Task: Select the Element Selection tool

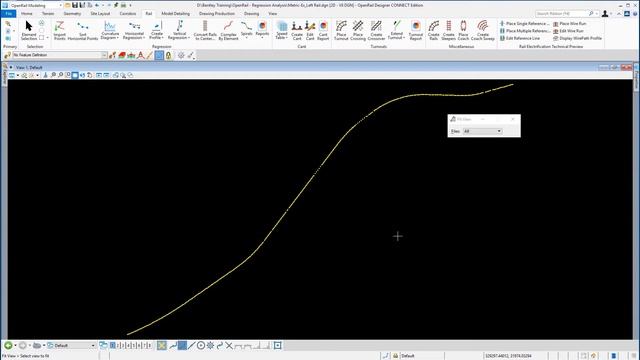Action: (29, 31)
